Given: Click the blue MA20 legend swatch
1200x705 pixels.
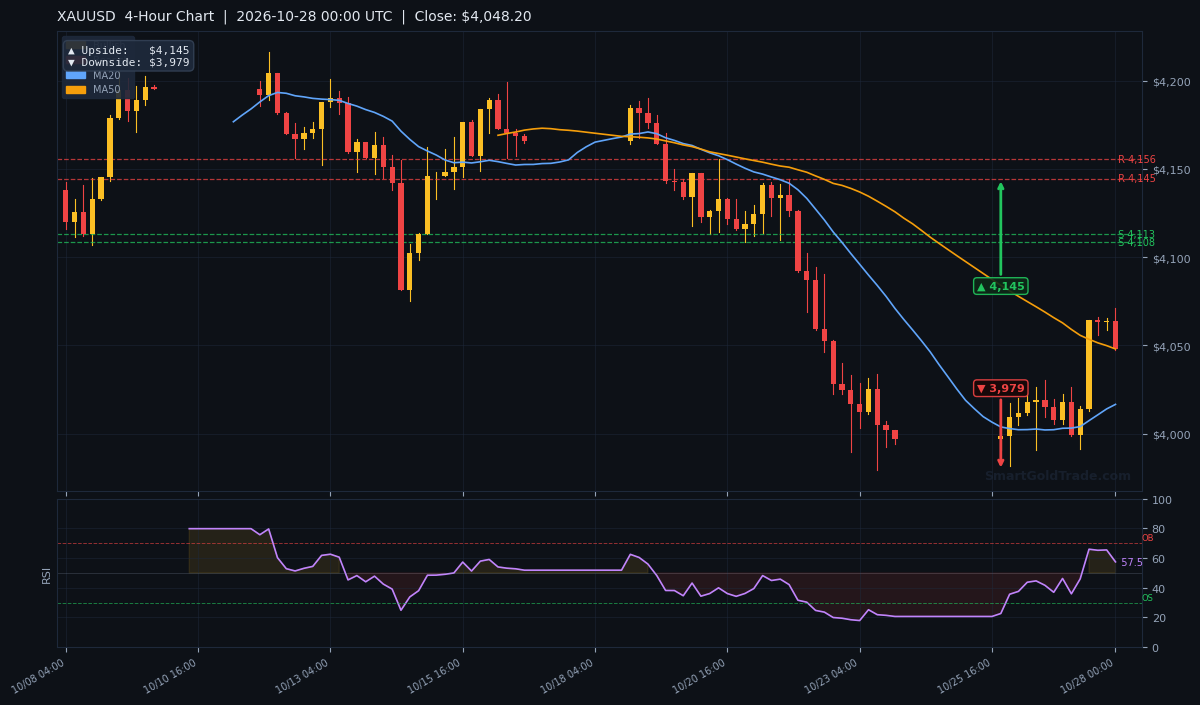Looking at the screenshot, I should (x=76, y=75).
